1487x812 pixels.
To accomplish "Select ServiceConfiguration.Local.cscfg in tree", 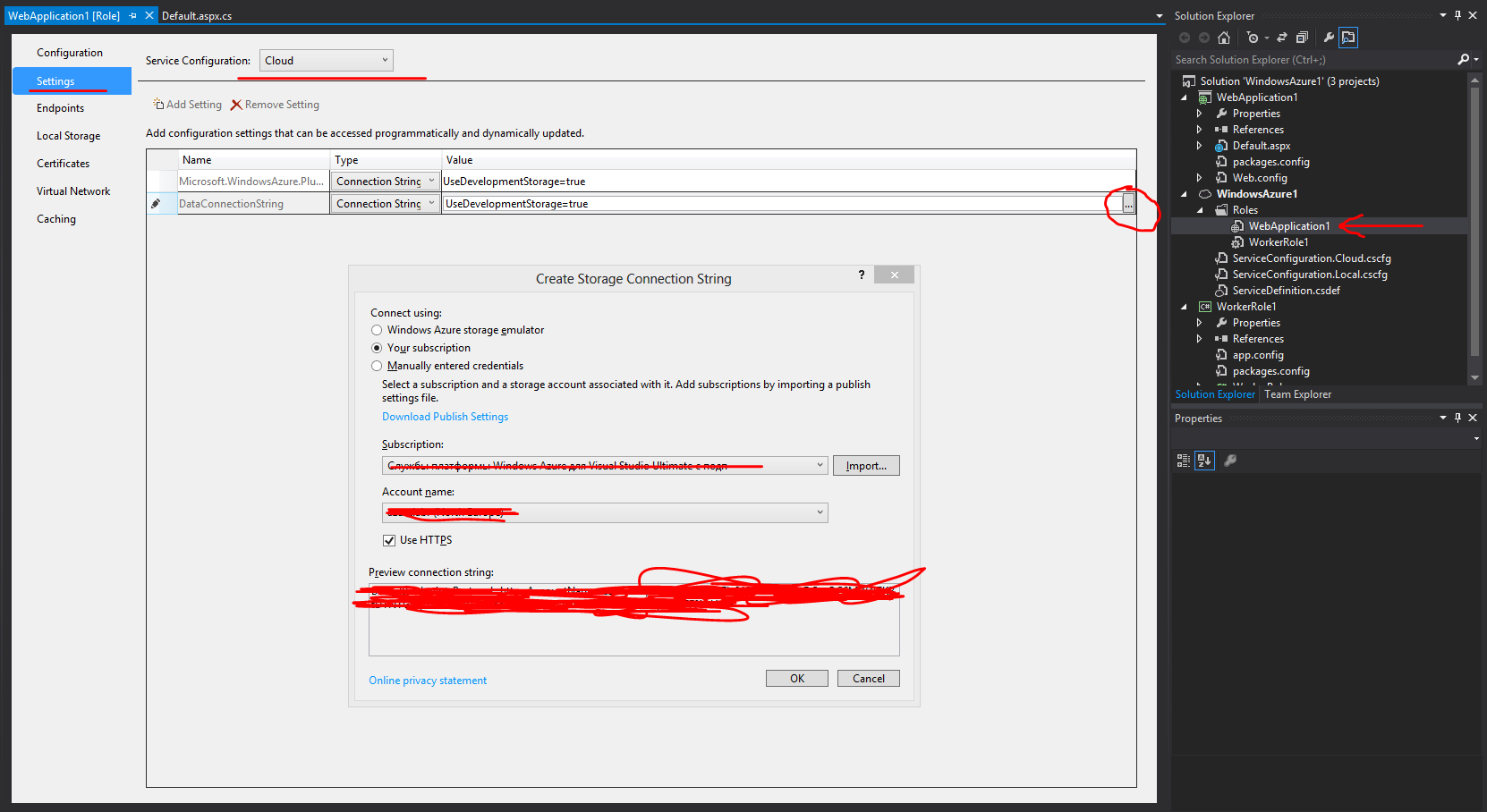I will 1310,275.
